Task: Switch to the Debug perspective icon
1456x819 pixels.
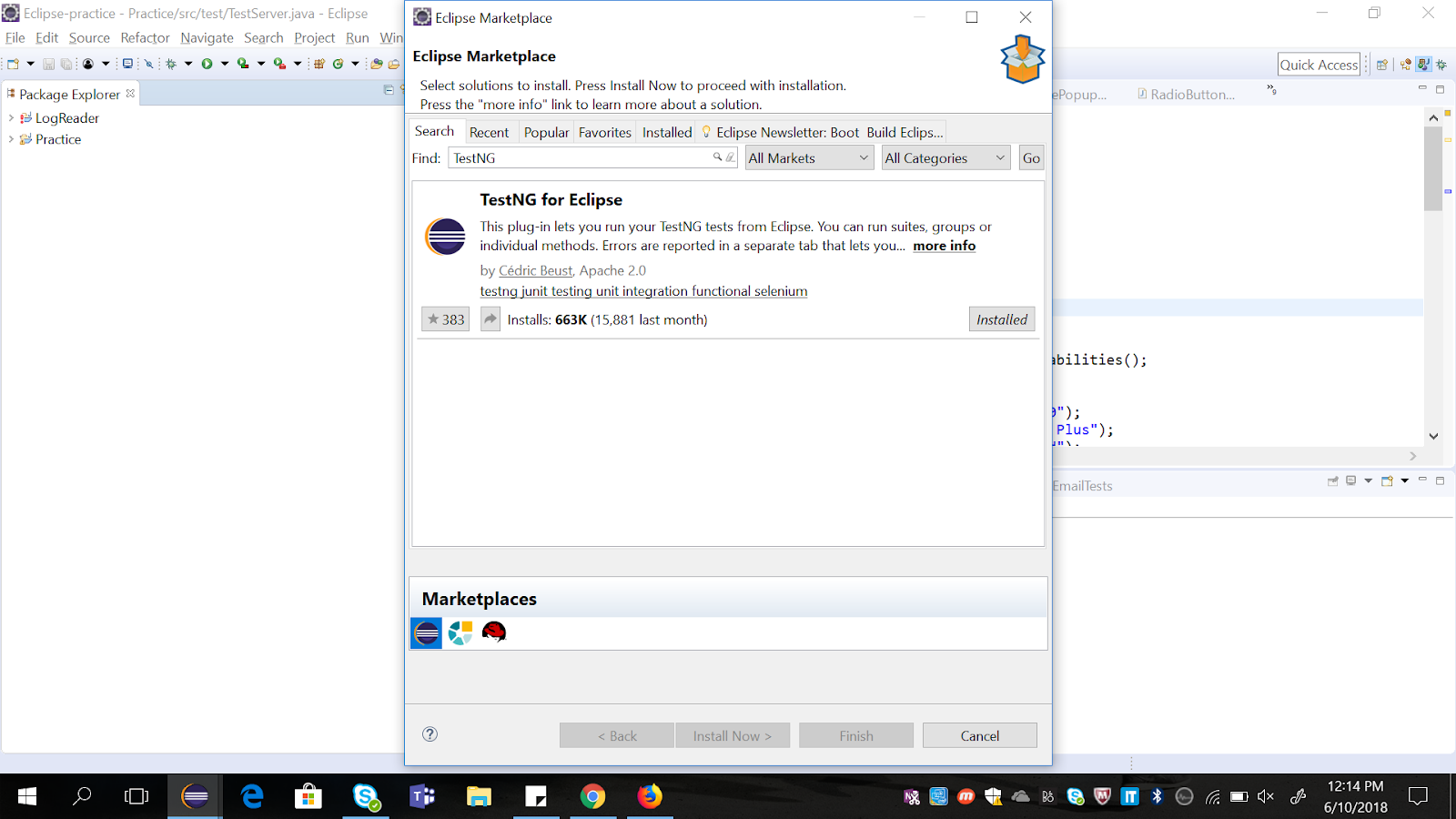Action: click(x=1441, y=65)
